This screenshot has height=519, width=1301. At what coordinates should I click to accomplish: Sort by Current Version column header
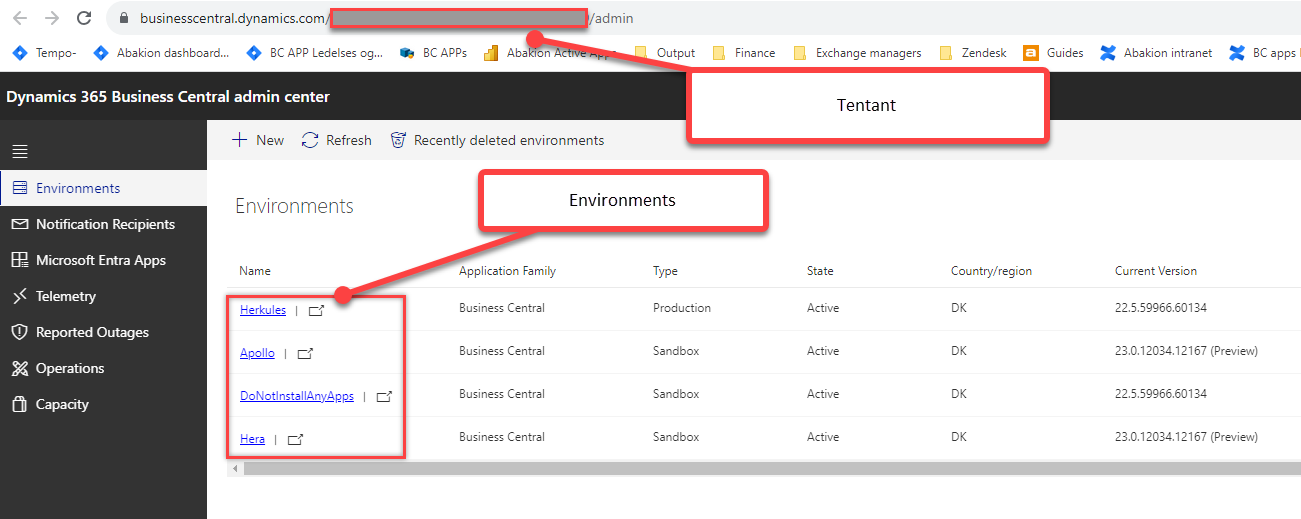pyautogui.click(x=1156, y=271)
